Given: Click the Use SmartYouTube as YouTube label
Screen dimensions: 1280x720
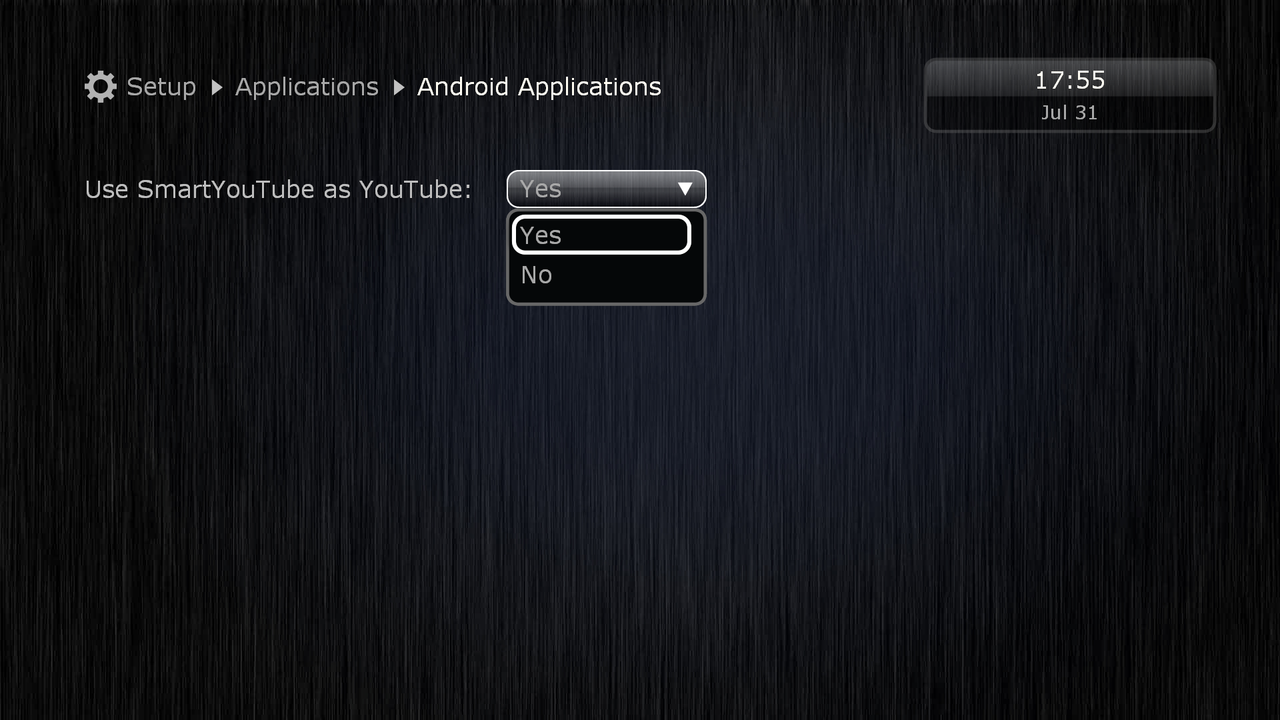Looking at the screenshot, I should click(278, 189).
